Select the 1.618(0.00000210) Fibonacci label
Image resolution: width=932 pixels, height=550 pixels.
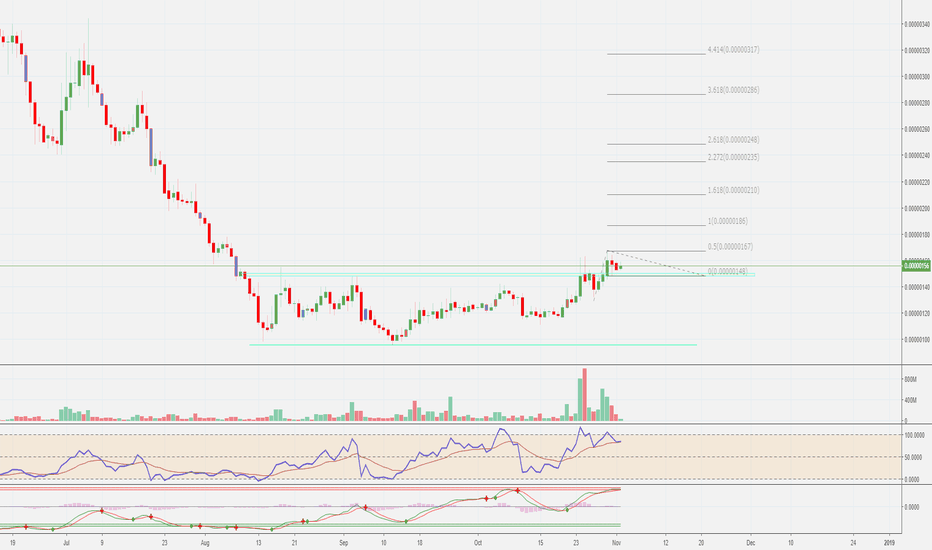(733, 191)
